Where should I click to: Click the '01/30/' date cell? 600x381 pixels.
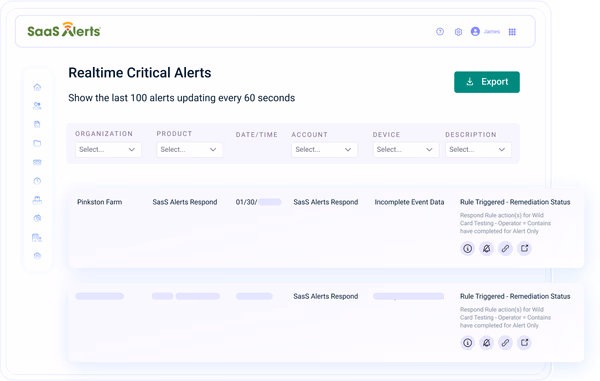(246, 202)
